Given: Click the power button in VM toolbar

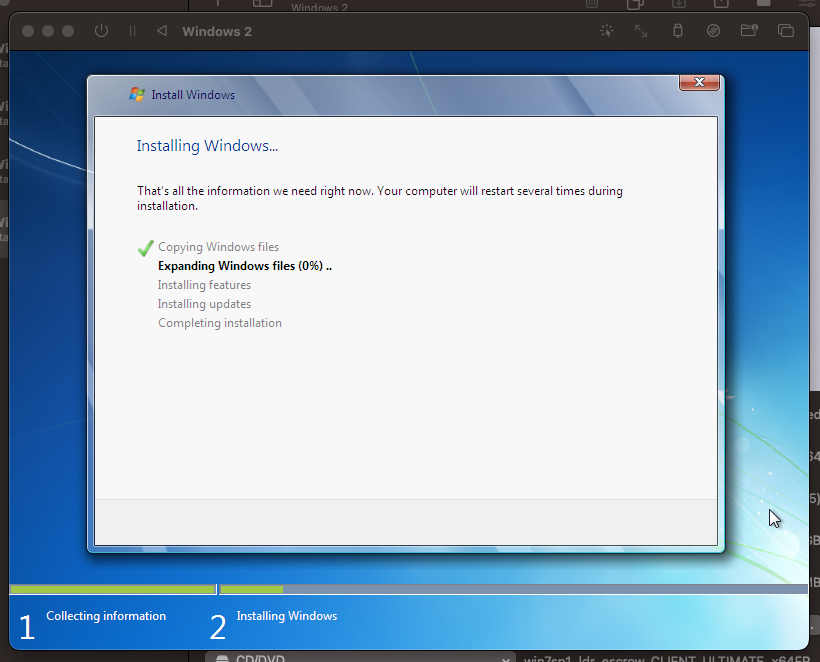Looking at the screenshot, I should pyautogui.click(x=101, y=31).
